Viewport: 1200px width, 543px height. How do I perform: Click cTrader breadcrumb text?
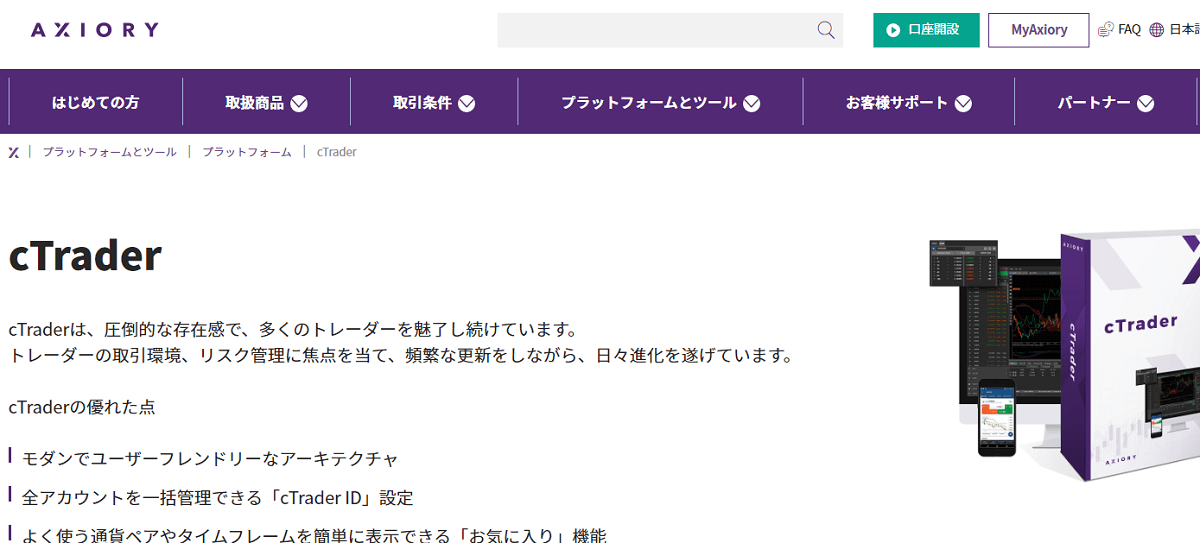click(337, 152)
